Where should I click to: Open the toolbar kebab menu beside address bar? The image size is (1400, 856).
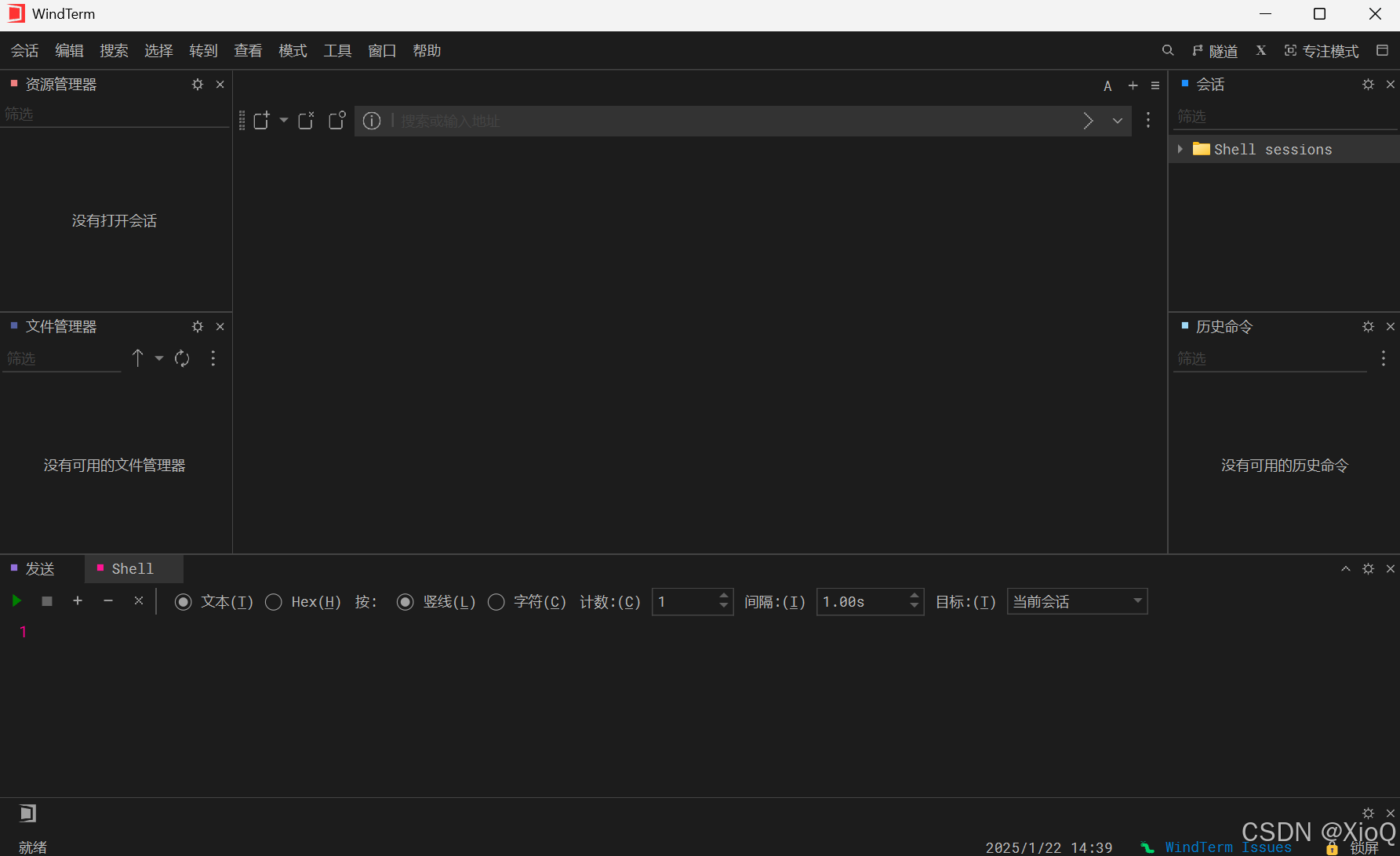(x=1148, y=120)
